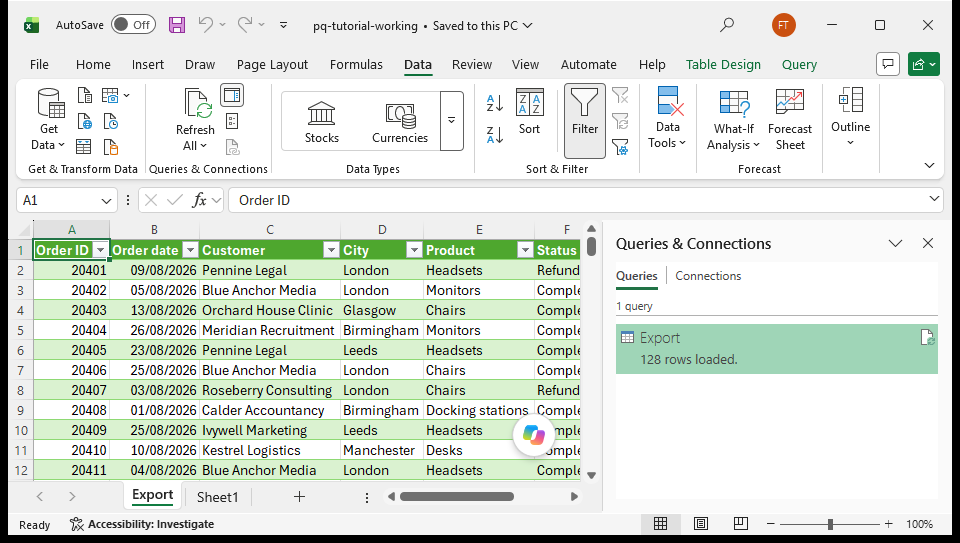Screen dimensions: 960x543
Task: Refresh the Export query icon
Action: [x=927, y=337]
